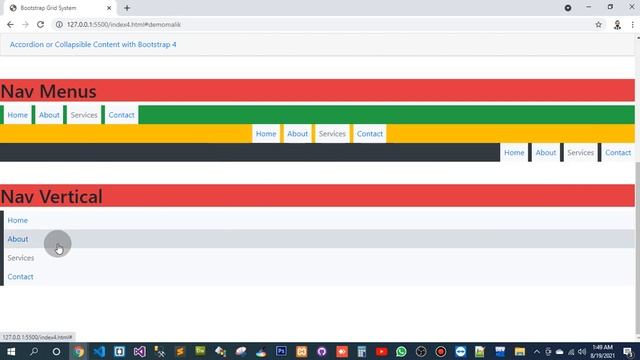This screenshot has width=640, height=360.
Task: Open the red record app on taskbar
Action: 441,351
